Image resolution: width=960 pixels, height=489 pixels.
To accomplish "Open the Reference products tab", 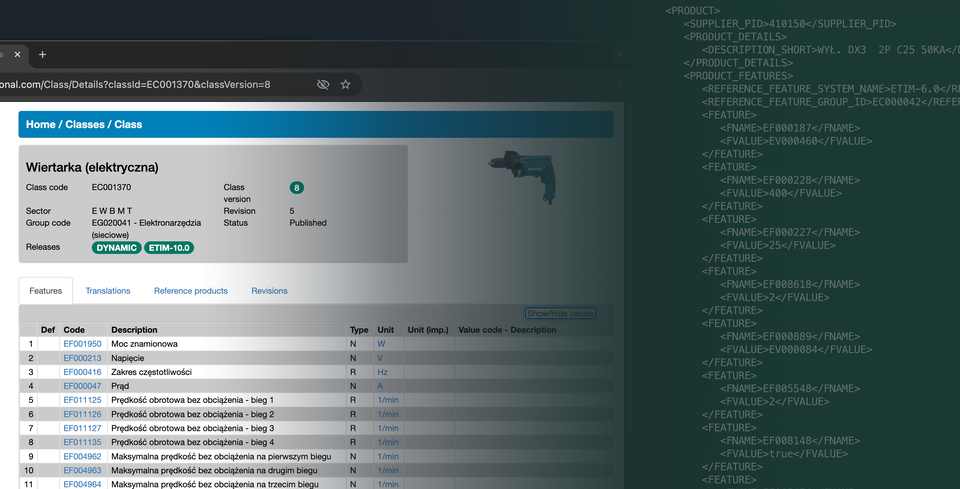I will pyautogui.click(x=190, y=291).
